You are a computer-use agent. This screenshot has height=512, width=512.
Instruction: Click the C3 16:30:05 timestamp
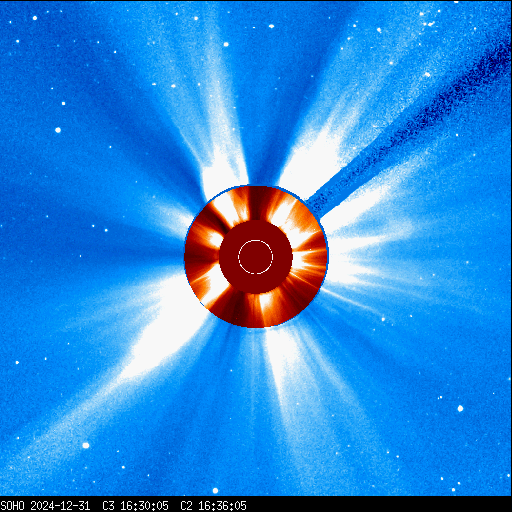coord(135,506)
